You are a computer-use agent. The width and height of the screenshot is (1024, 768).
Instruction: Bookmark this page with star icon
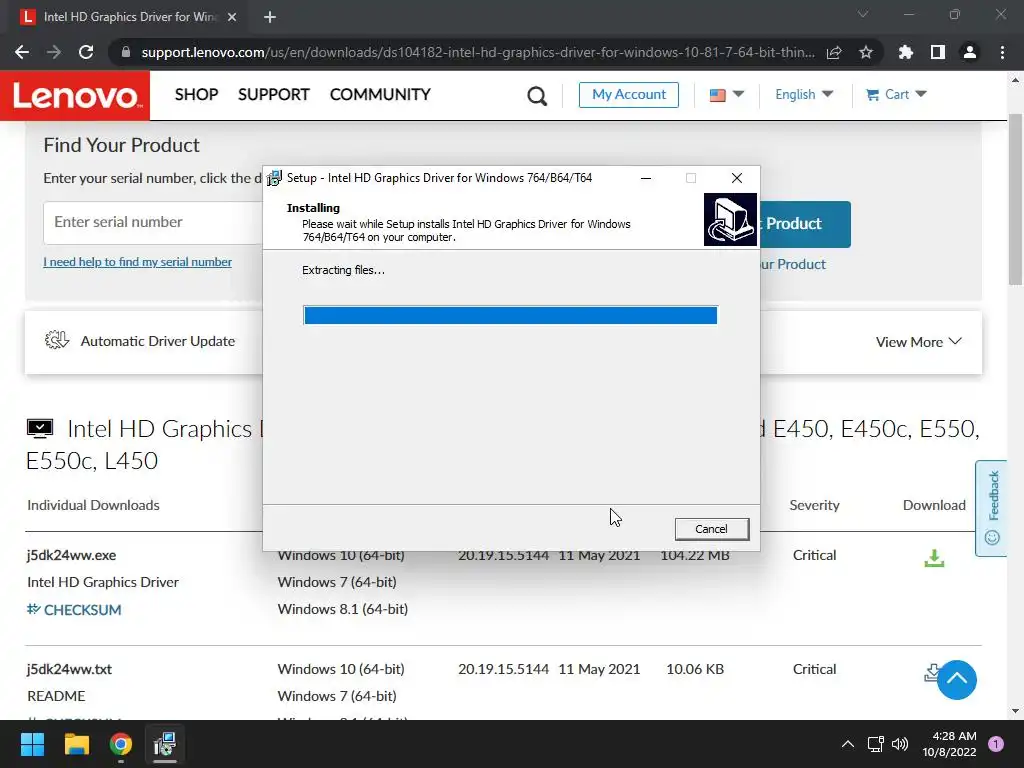[865, 52]
